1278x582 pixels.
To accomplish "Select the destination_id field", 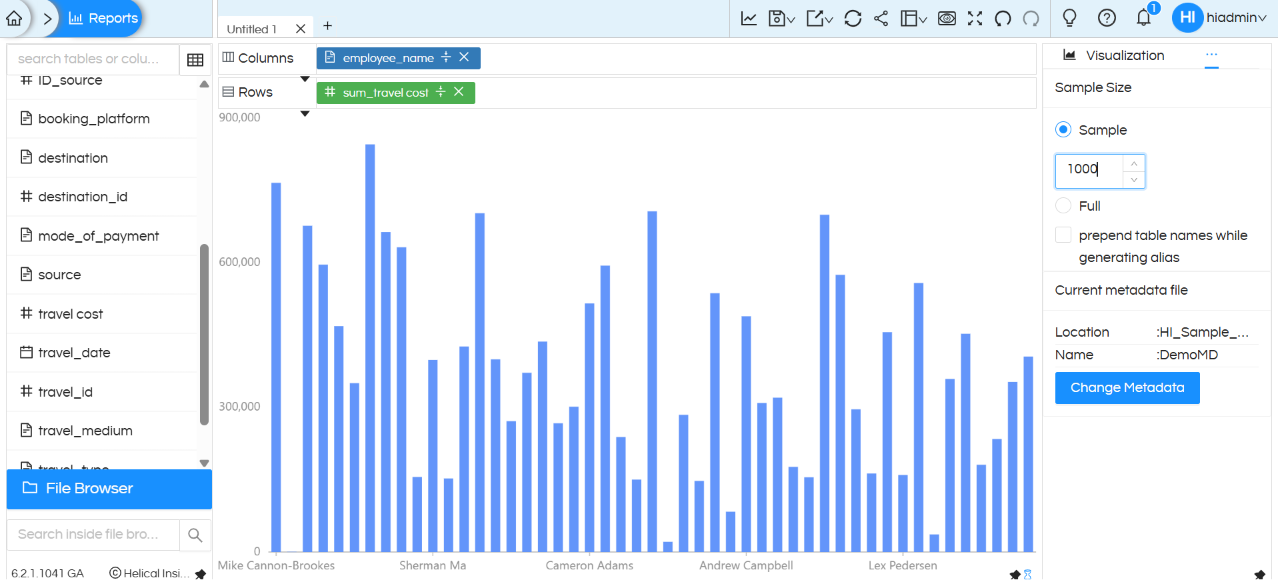I will (102, 197).
